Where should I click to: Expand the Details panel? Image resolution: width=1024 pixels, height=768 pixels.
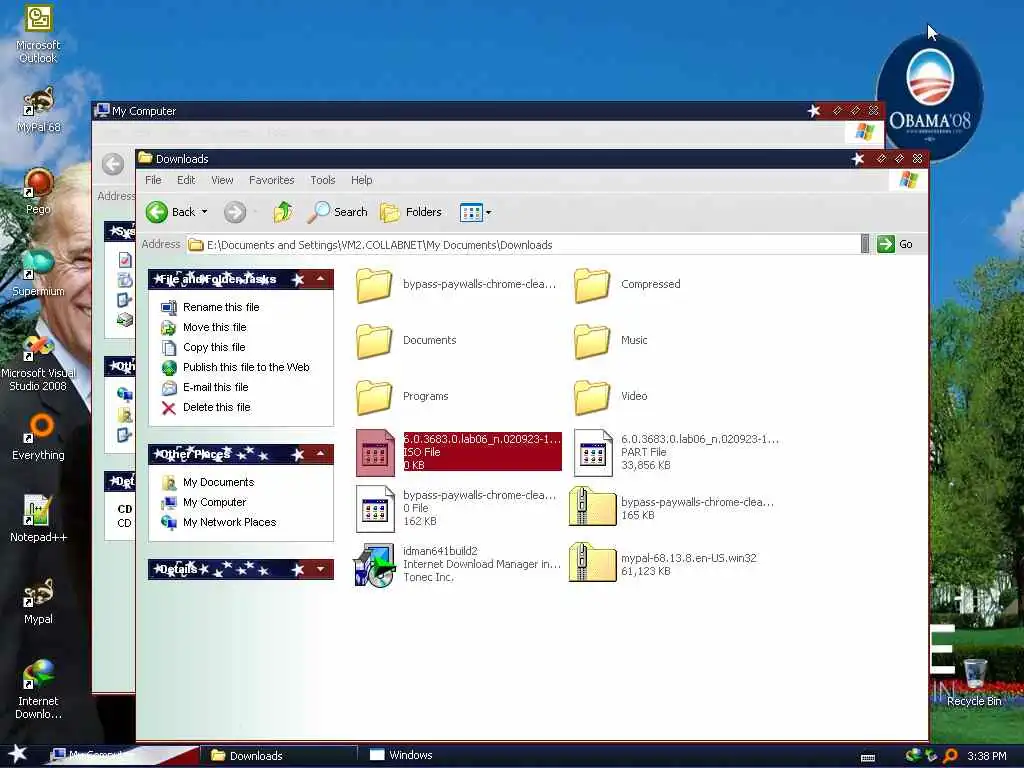pos(321,569)
